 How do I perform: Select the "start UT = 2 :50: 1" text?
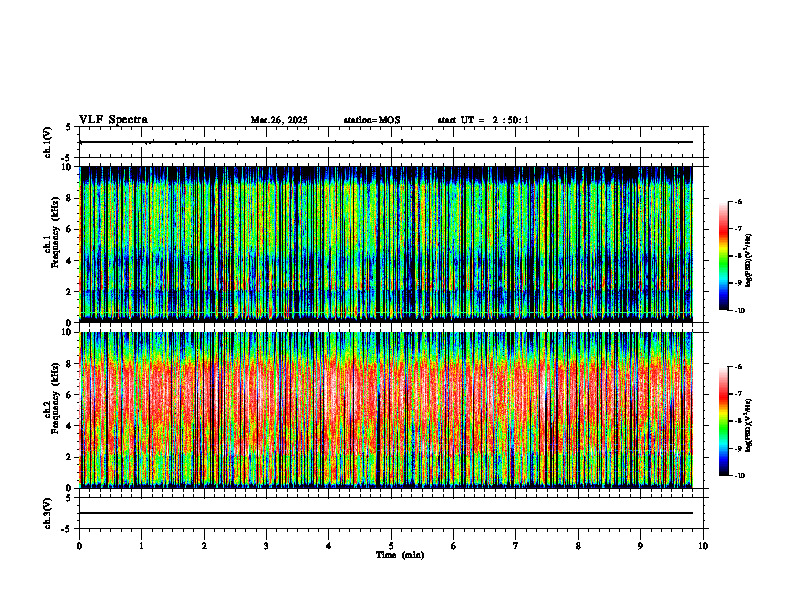483,120
